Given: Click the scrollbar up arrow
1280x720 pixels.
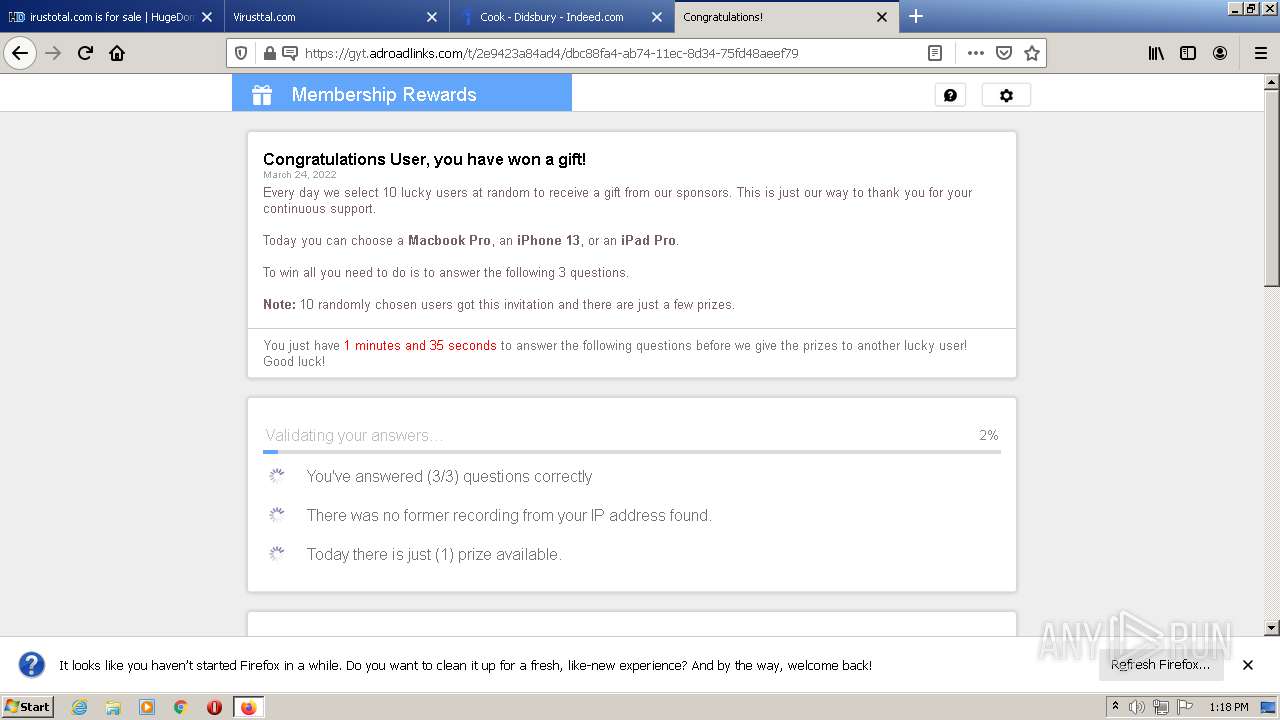Looking at the screenshot, I should 1272,81.
